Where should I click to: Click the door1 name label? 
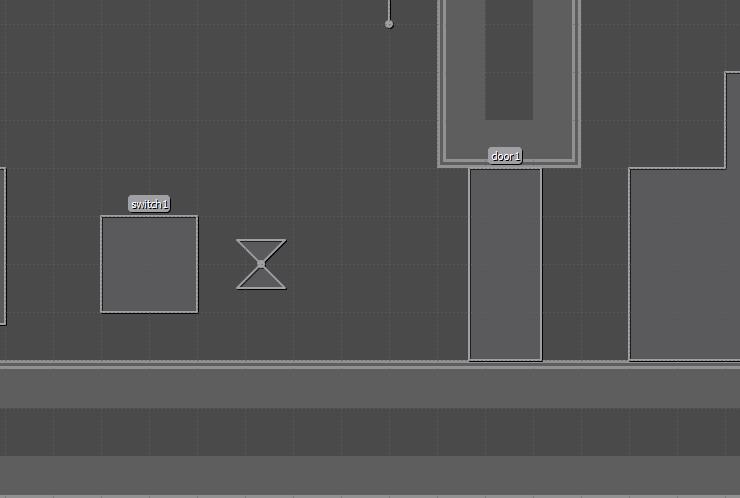[x=505, y=156]
